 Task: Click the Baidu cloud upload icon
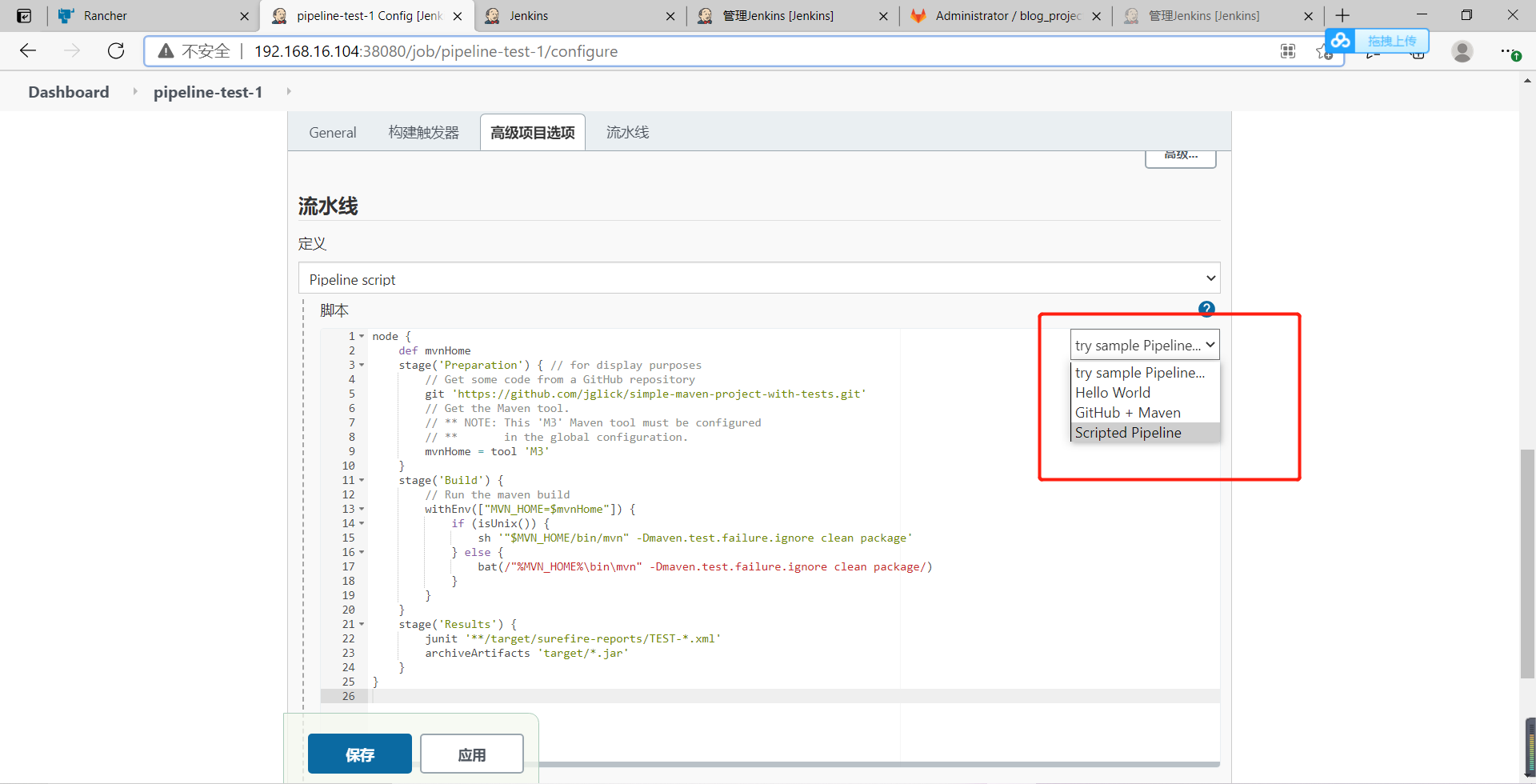[1341, 40]
